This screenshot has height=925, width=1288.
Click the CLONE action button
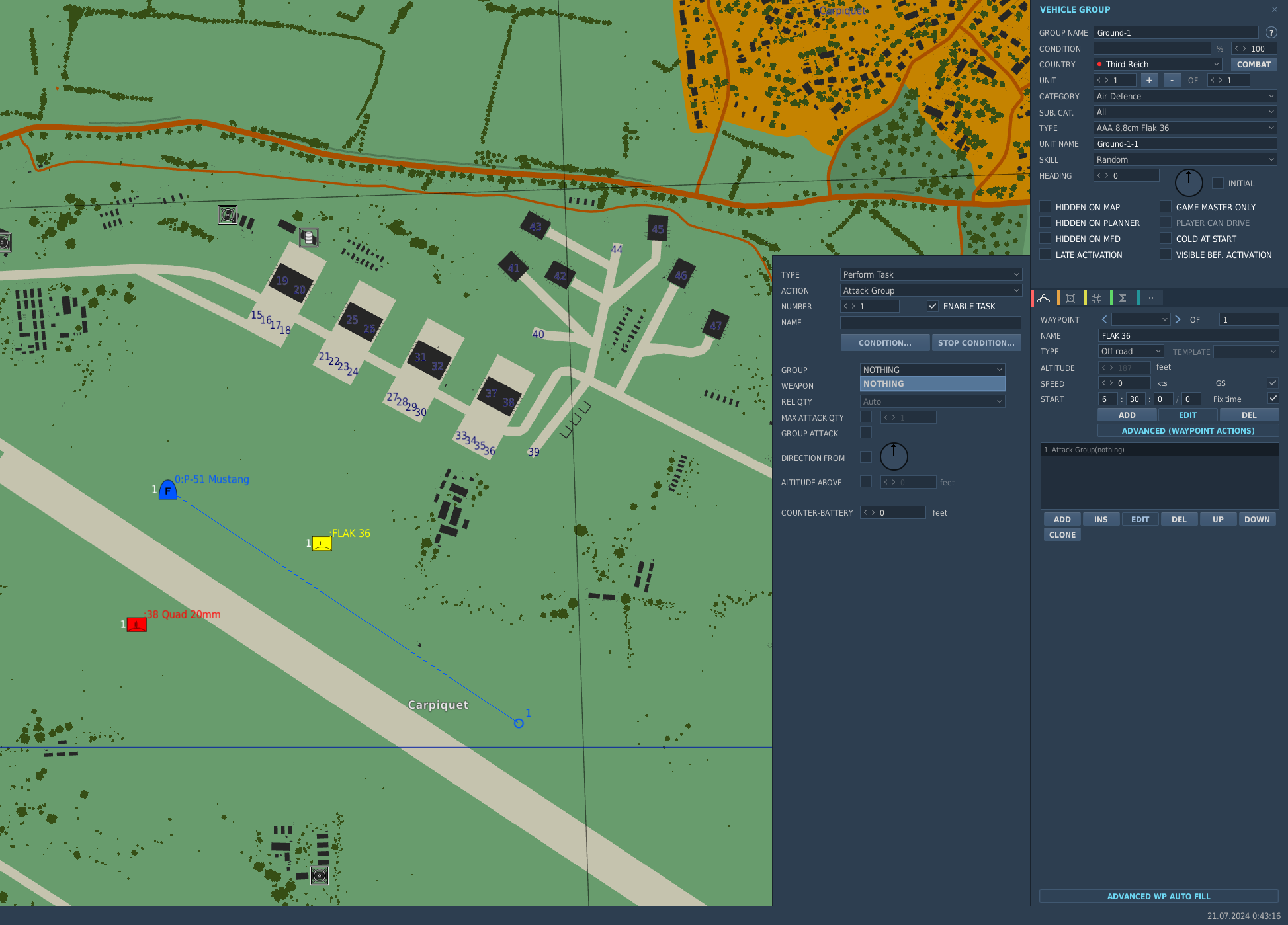point(1062,534)
